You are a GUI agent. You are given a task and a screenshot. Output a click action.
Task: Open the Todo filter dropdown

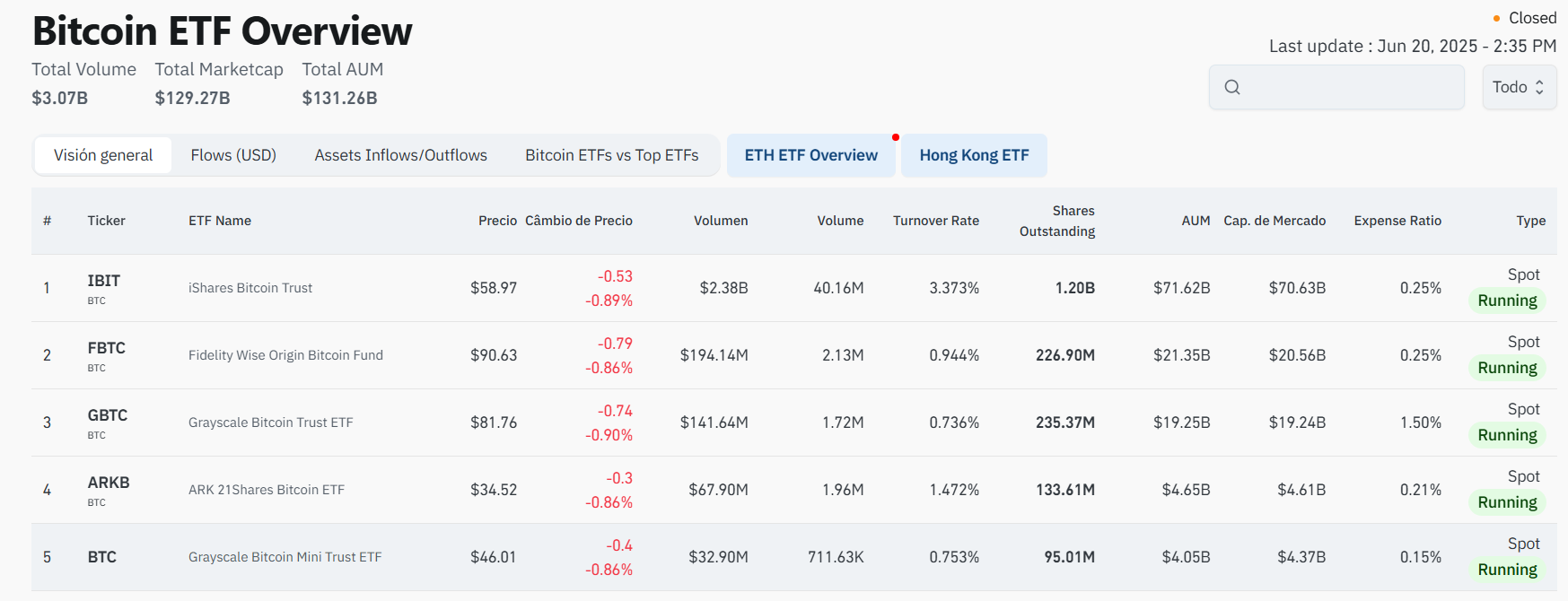(1520, 87)
